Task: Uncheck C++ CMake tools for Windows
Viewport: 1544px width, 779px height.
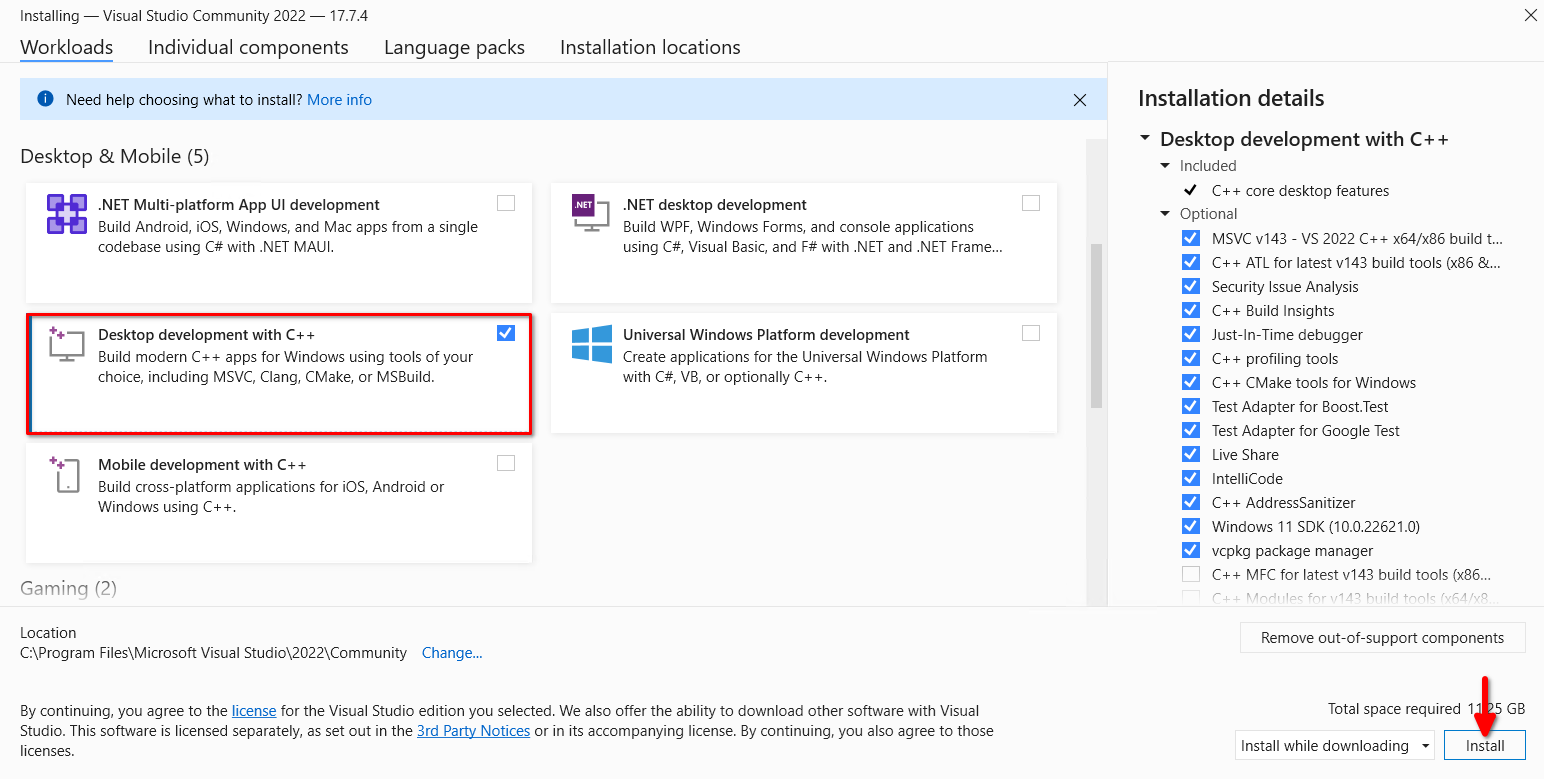Action: pos(1190,382)
